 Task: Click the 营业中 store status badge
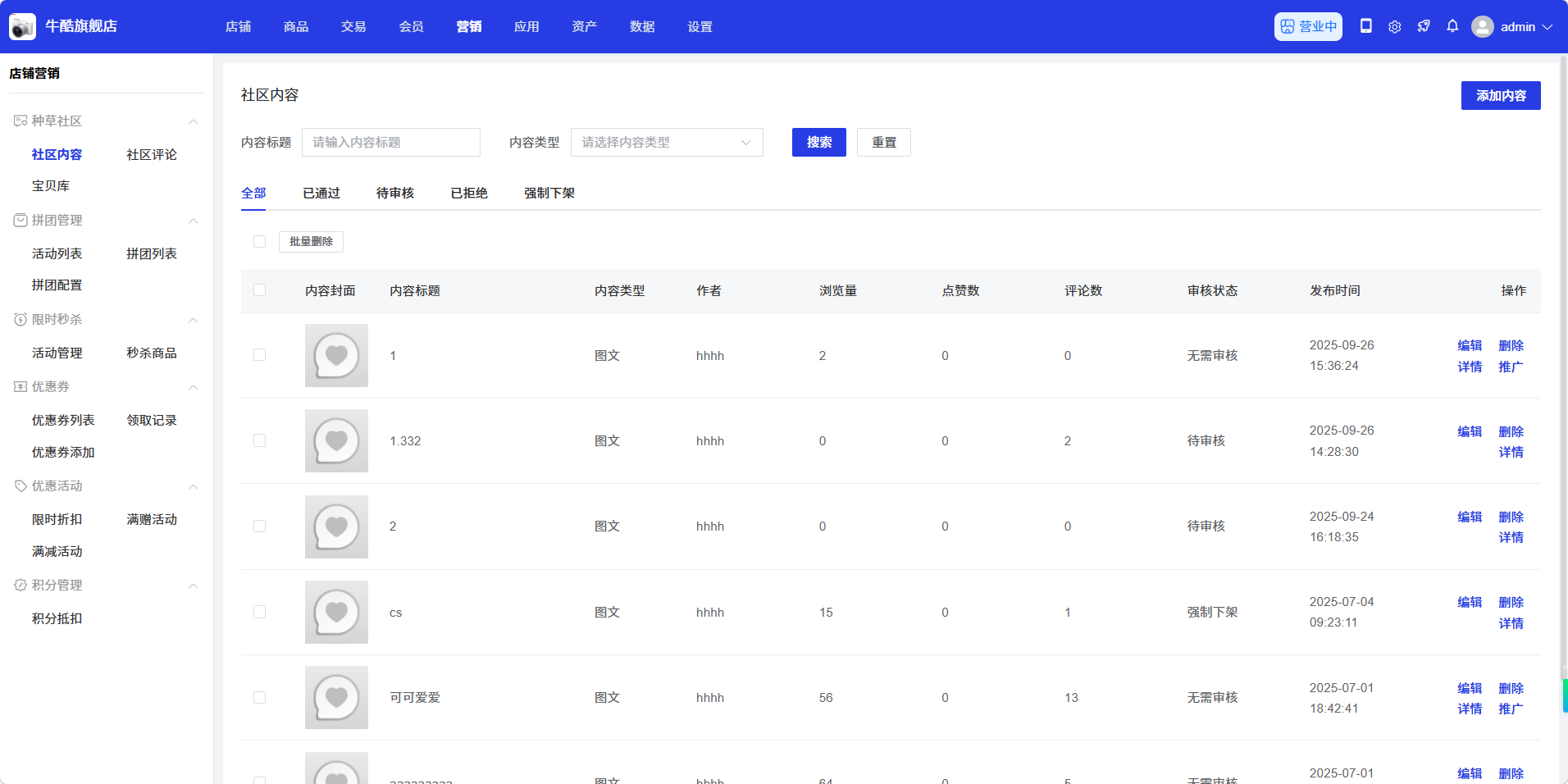[x=1308, y=26]
